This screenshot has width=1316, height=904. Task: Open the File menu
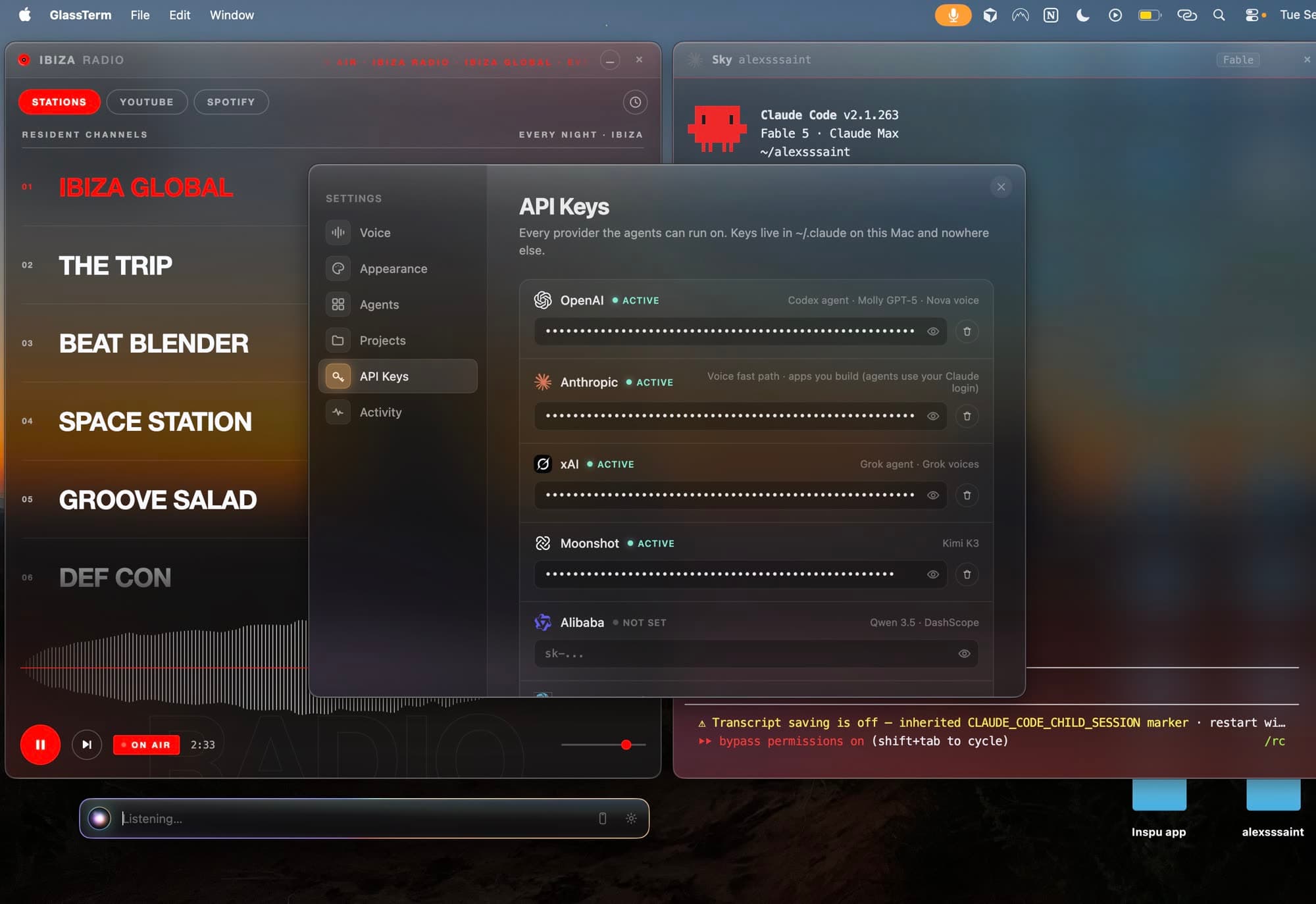(139, 14)
